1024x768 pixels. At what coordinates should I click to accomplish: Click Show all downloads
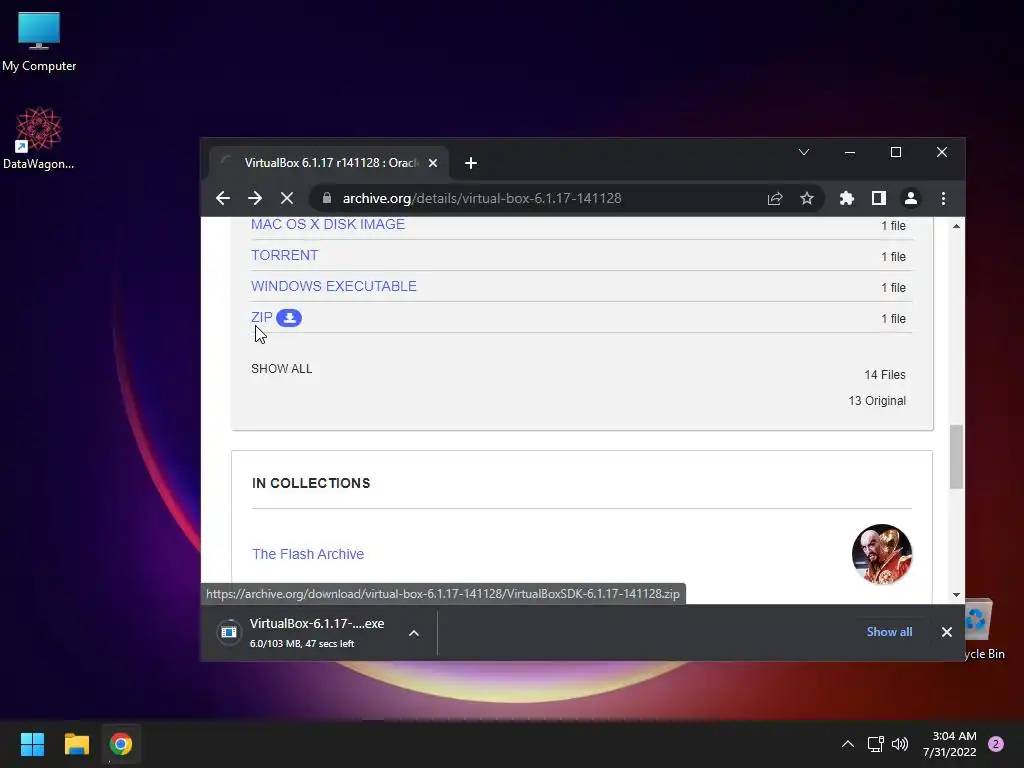pos(889,632)
